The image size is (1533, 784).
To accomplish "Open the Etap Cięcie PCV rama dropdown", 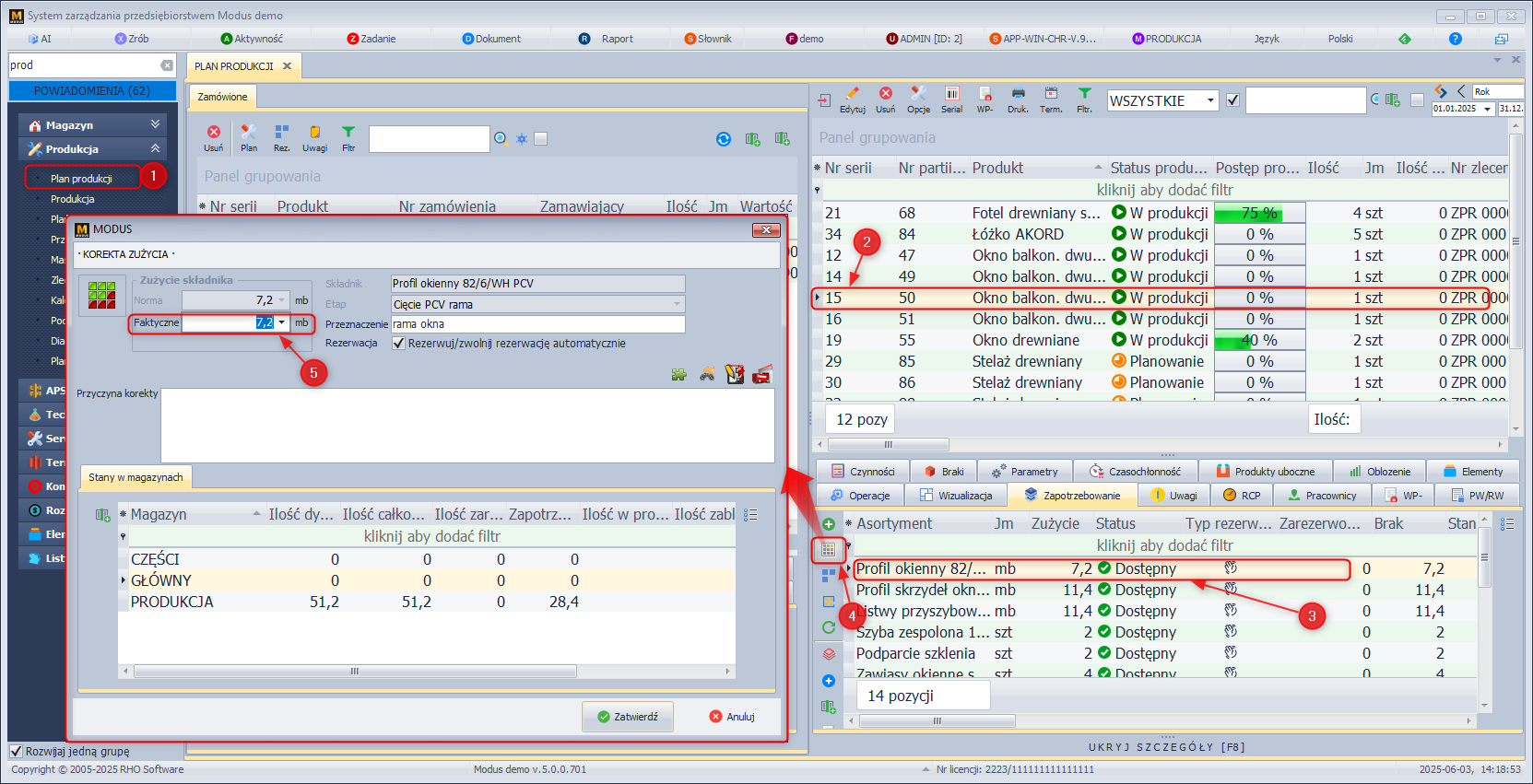I will click(677, 304).
